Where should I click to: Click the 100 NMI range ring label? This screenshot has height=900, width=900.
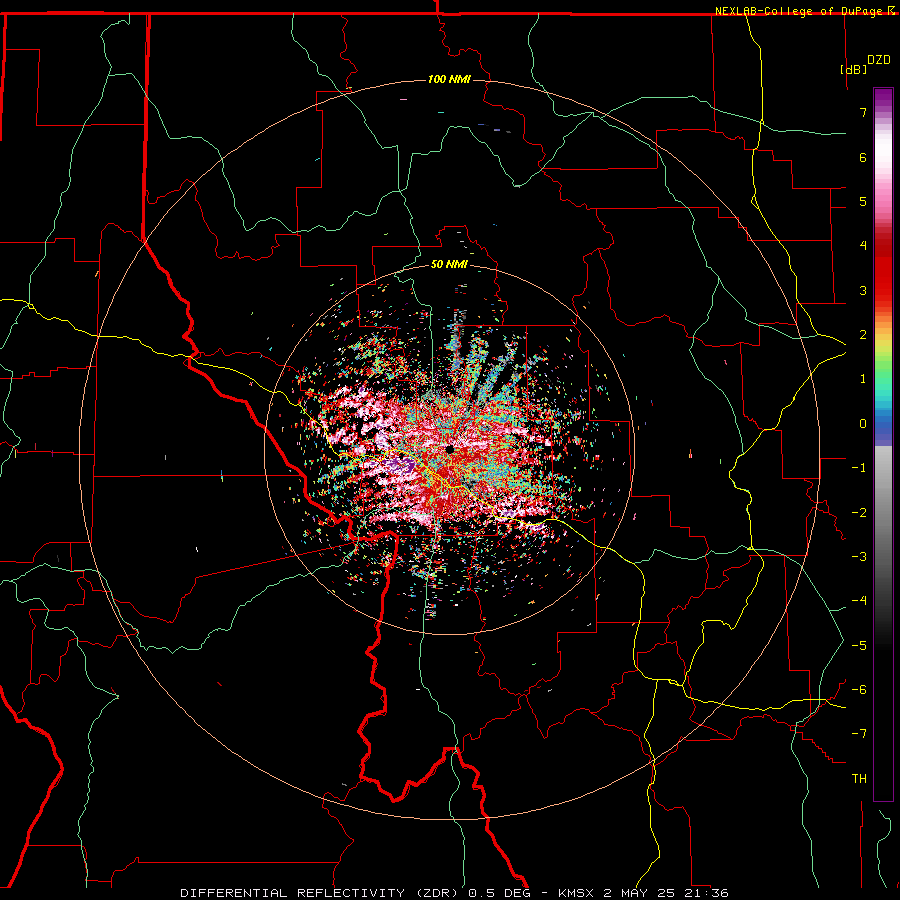pos(449,79)
